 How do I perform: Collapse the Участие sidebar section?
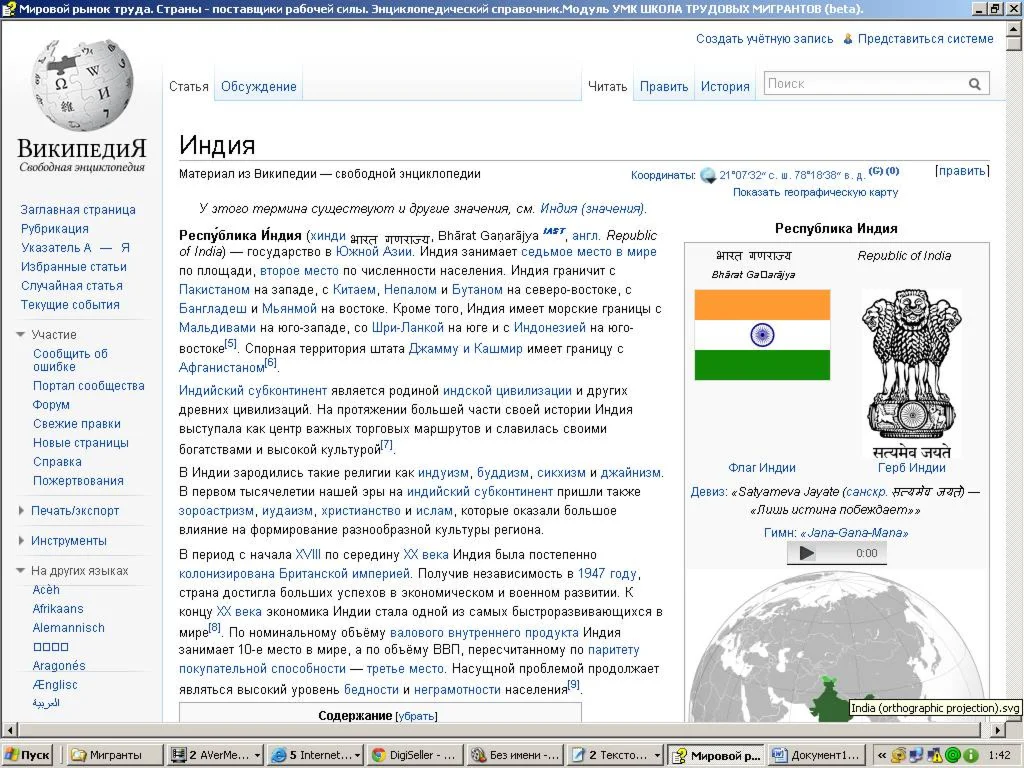click(20, 334)
